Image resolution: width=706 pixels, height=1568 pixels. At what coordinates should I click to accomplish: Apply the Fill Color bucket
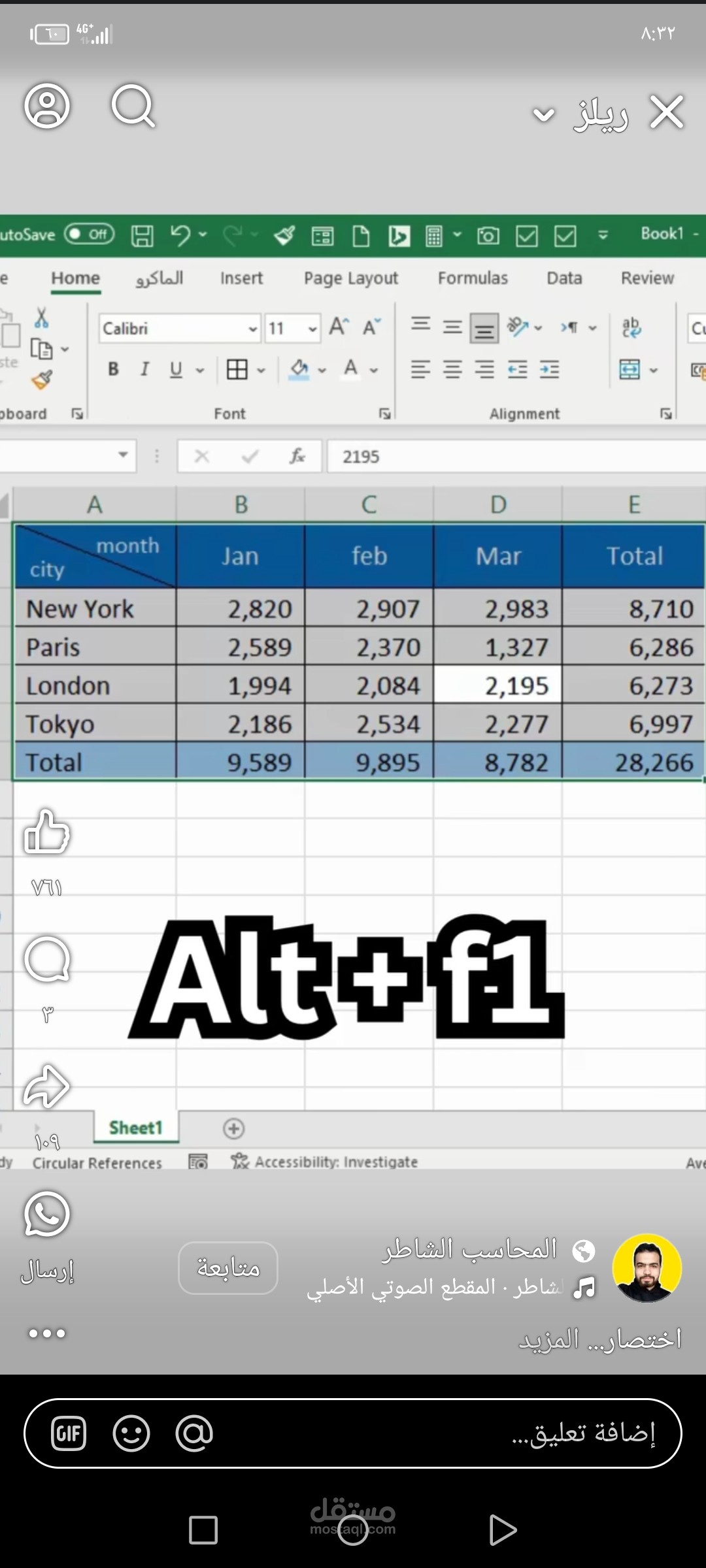299,370
